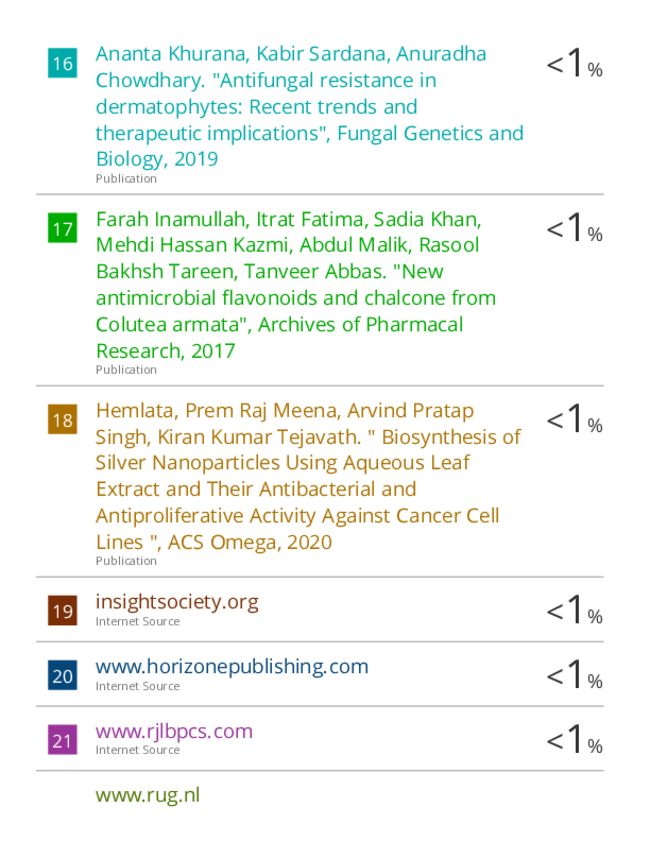Open the insightsociety.org source link
This screenshot has height=841, width=650.
[x=177, y=602]
